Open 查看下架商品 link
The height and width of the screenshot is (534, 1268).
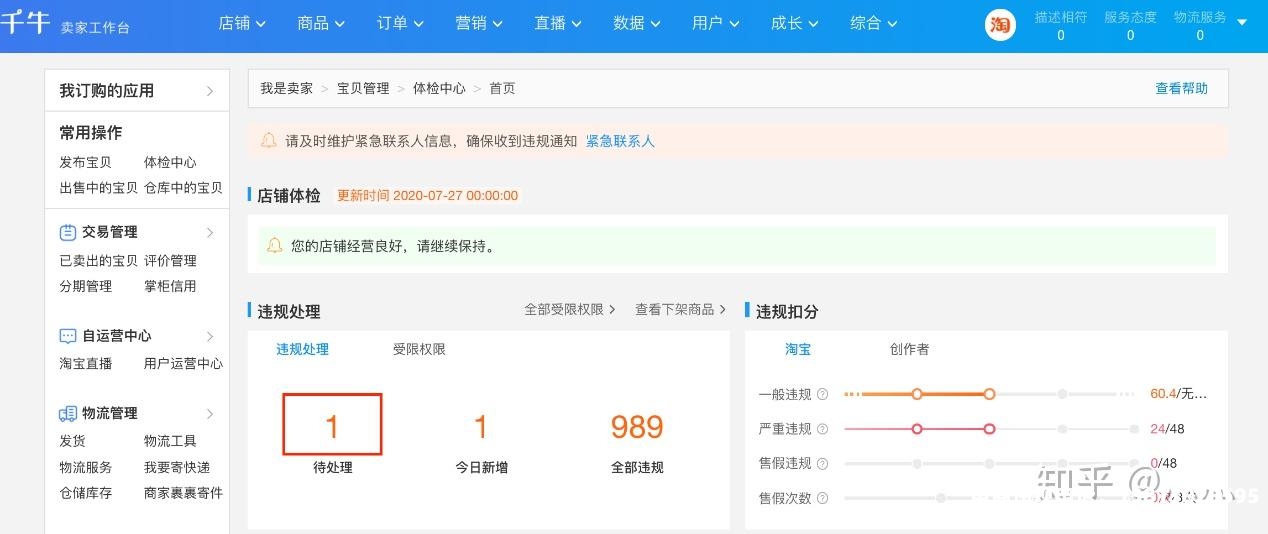[x=680, y=309]
